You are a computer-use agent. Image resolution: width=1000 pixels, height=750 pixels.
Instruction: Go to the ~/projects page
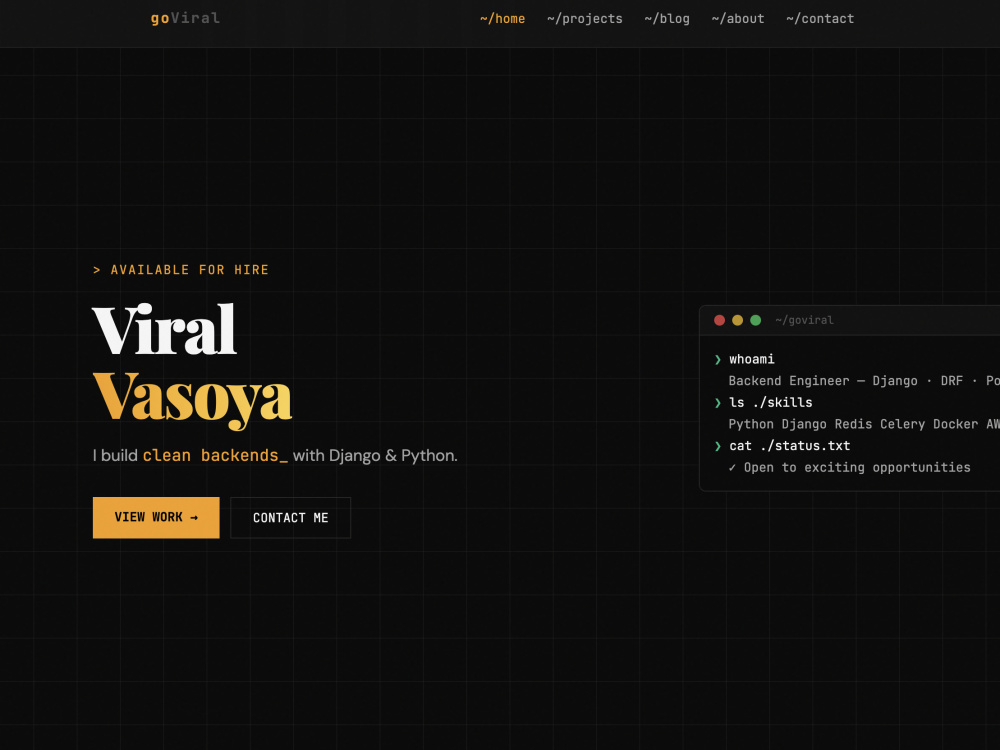point(585,19)
